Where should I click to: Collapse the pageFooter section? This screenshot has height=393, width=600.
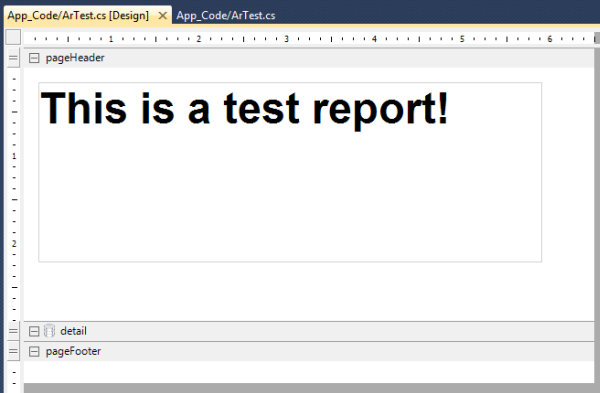click(x=34, y=351)
